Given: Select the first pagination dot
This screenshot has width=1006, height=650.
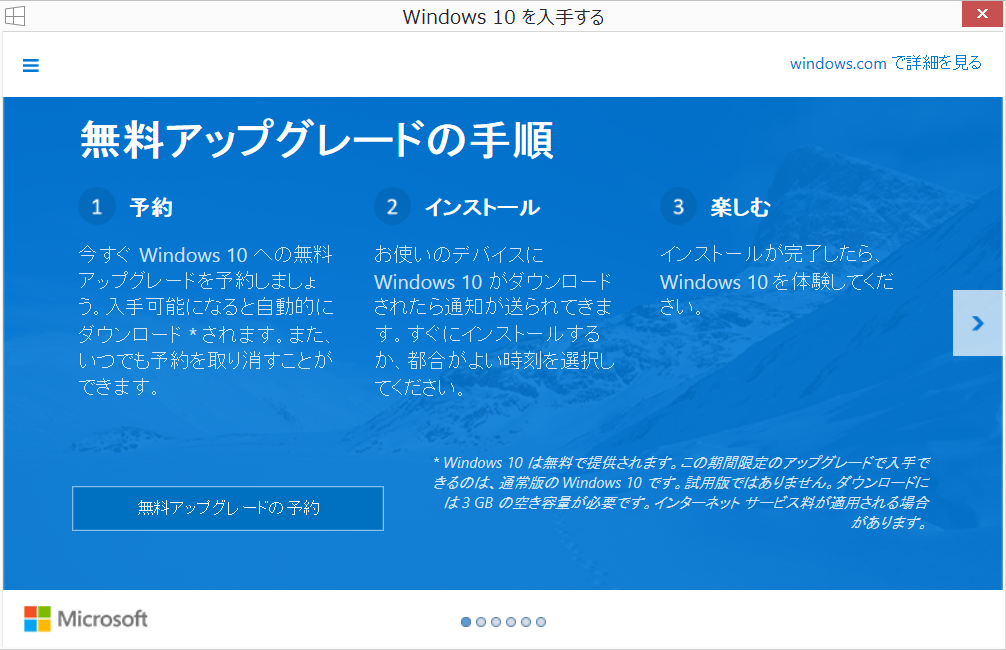Looking at the screenshot, I should 466,622.
